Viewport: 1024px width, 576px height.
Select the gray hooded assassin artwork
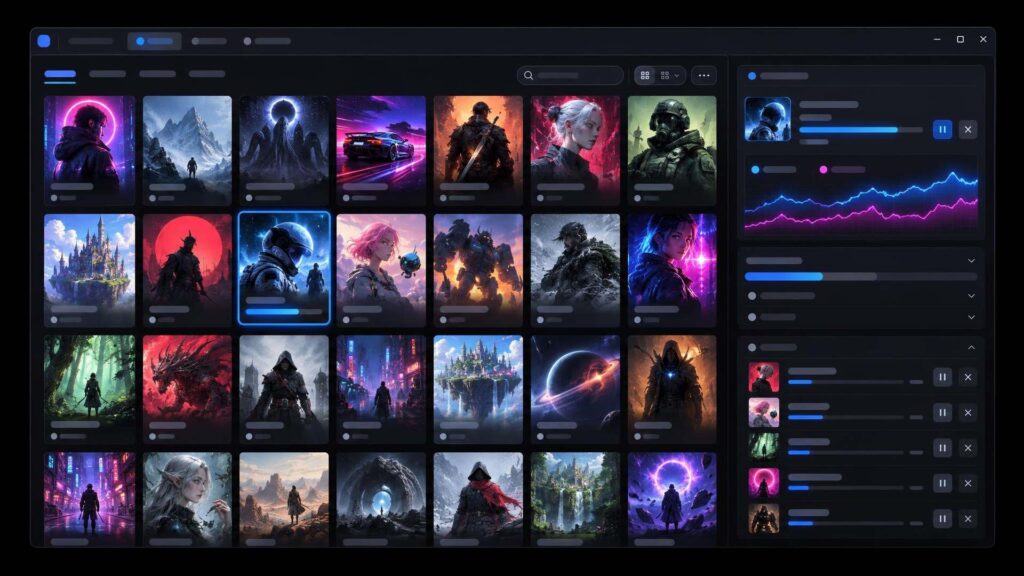point(284,389)
